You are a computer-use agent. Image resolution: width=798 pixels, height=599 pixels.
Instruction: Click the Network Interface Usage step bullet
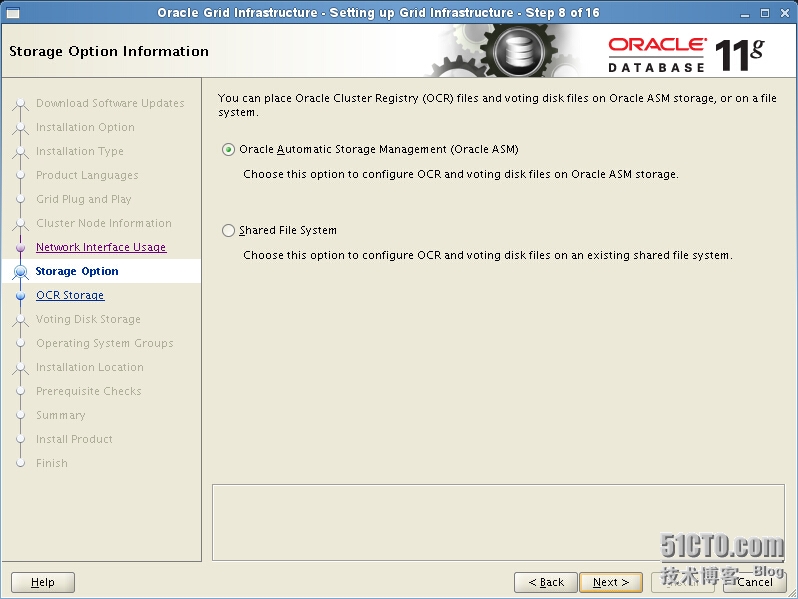coord(20,247)
